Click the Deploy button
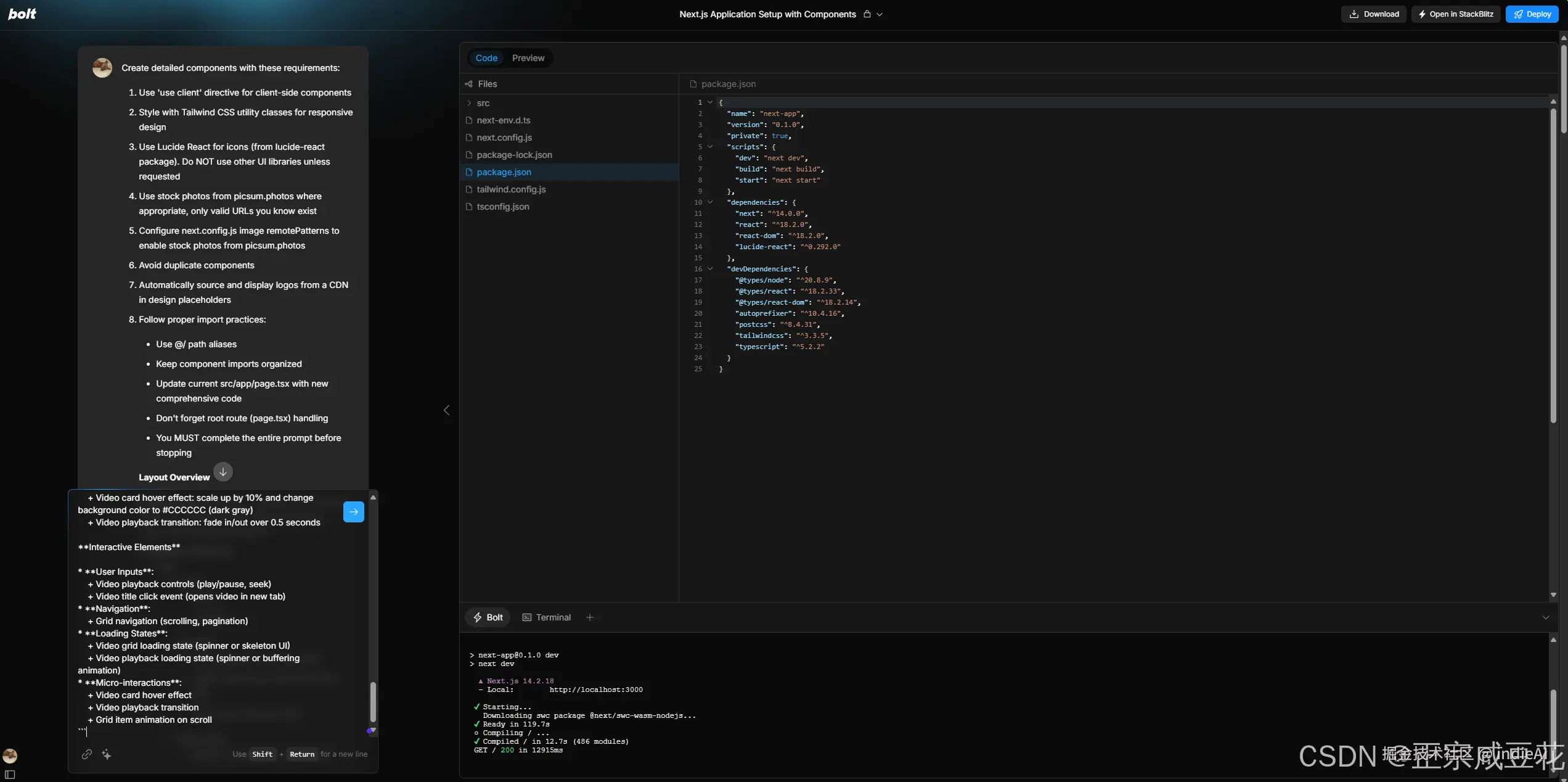The image size is (1568, 782). pyautogui.click(x=1532, y=14)
